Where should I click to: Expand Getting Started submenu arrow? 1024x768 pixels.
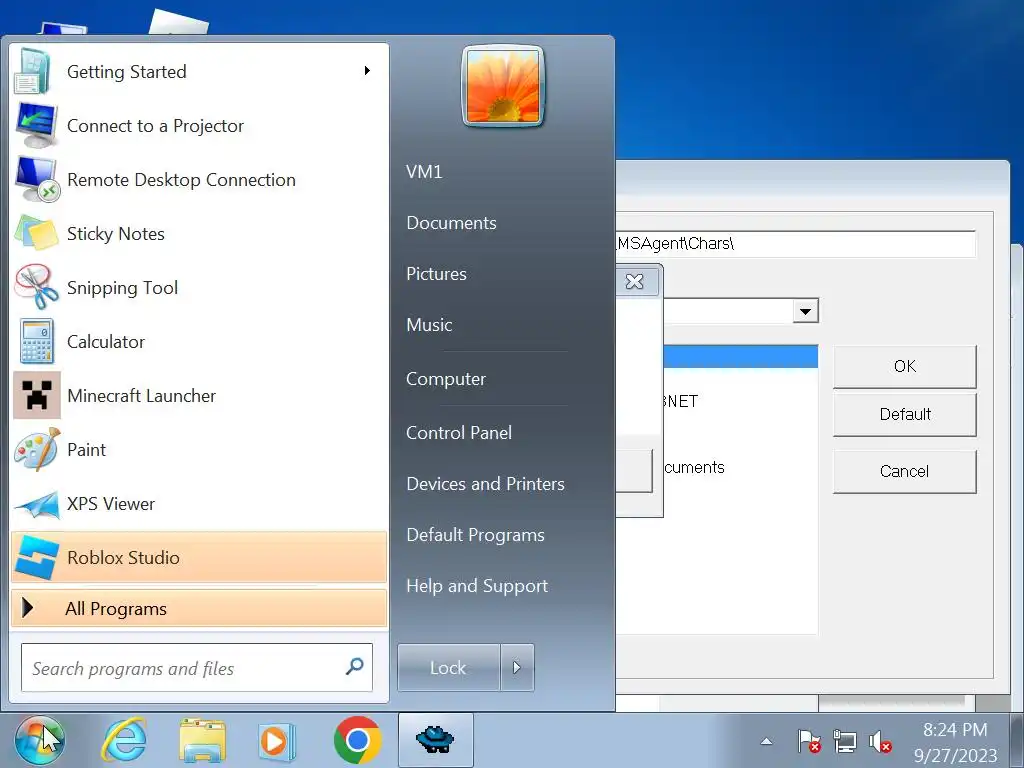coord(367,71)
